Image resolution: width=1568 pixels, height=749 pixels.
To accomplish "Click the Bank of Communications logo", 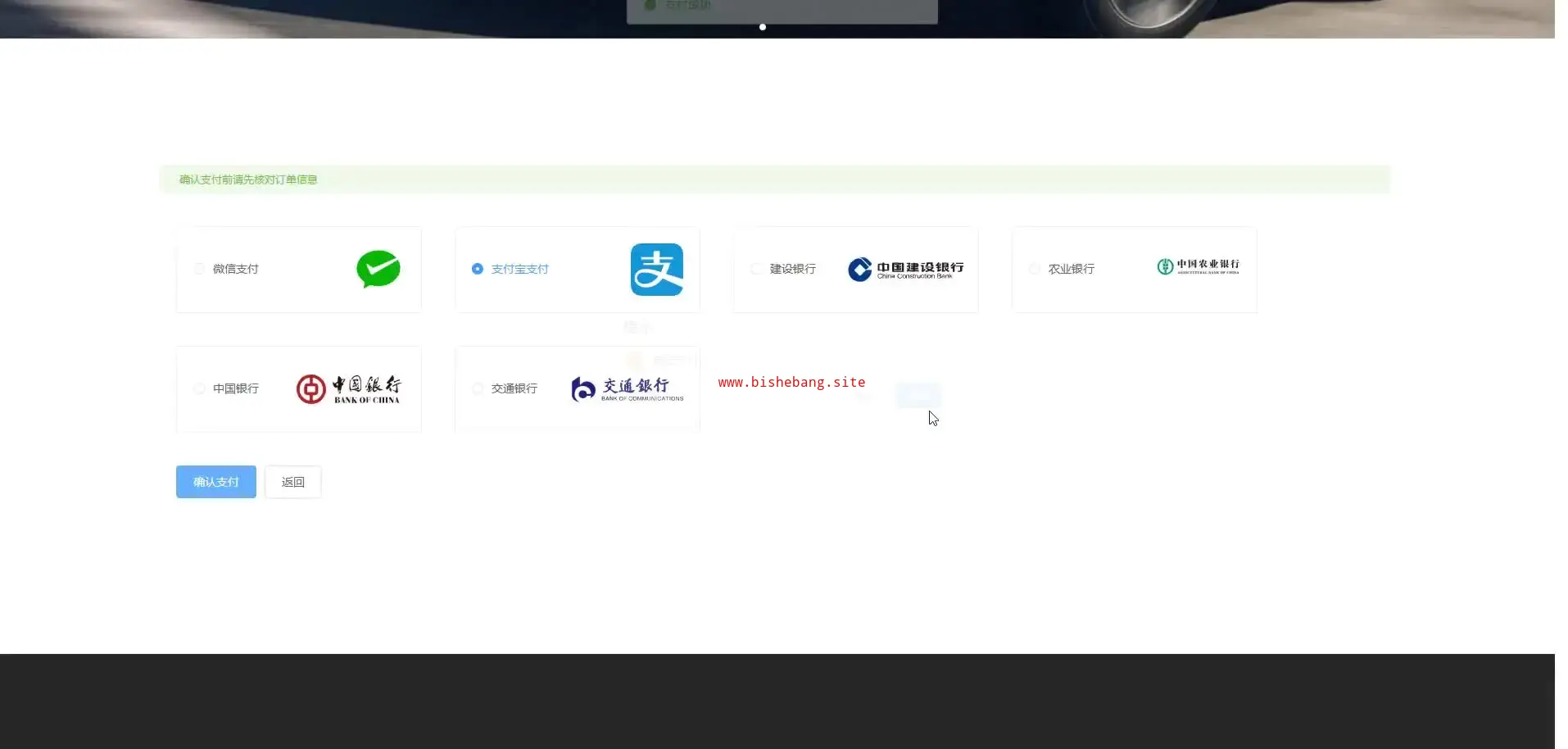I will click(628, 389).
